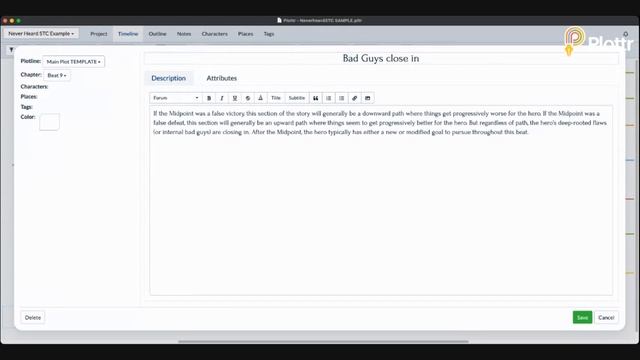The width and height of the screenshot is (640, 360).
Task: Toggle underline formatting in the editor toolbar
Action: (x=235, y=98)
